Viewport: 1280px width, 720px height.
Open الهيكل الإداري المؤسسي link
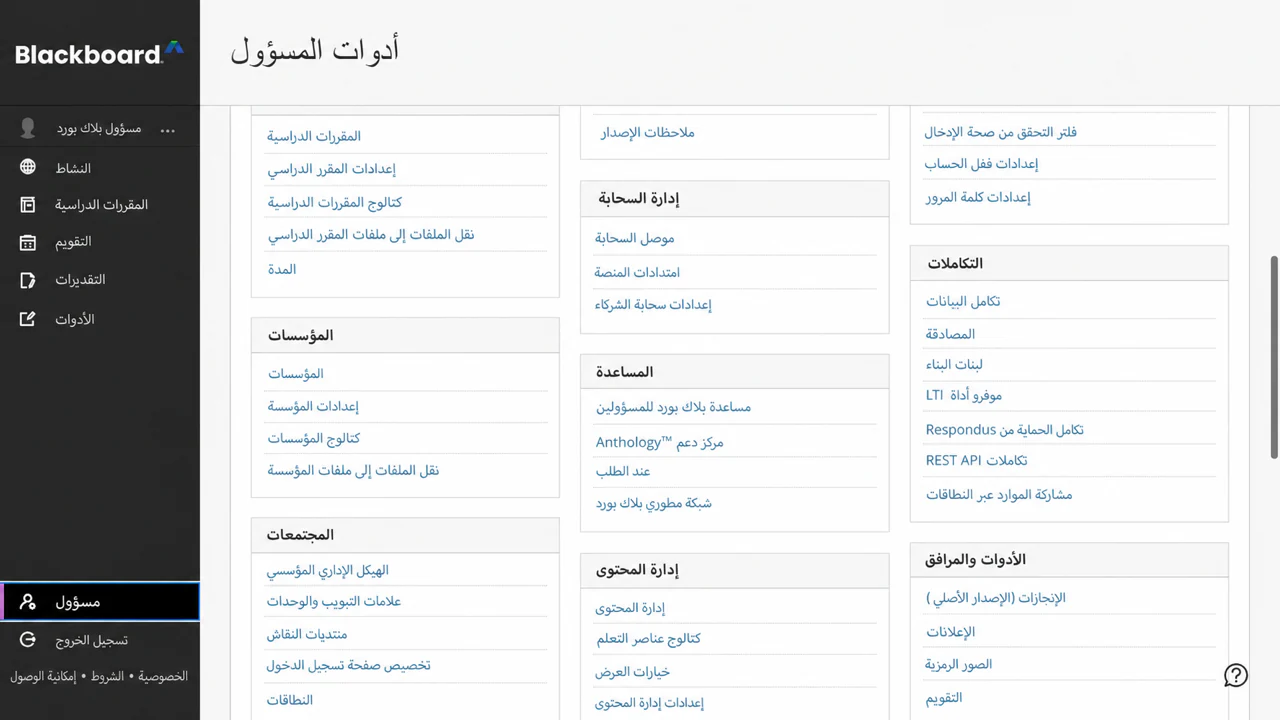(328, 570)
